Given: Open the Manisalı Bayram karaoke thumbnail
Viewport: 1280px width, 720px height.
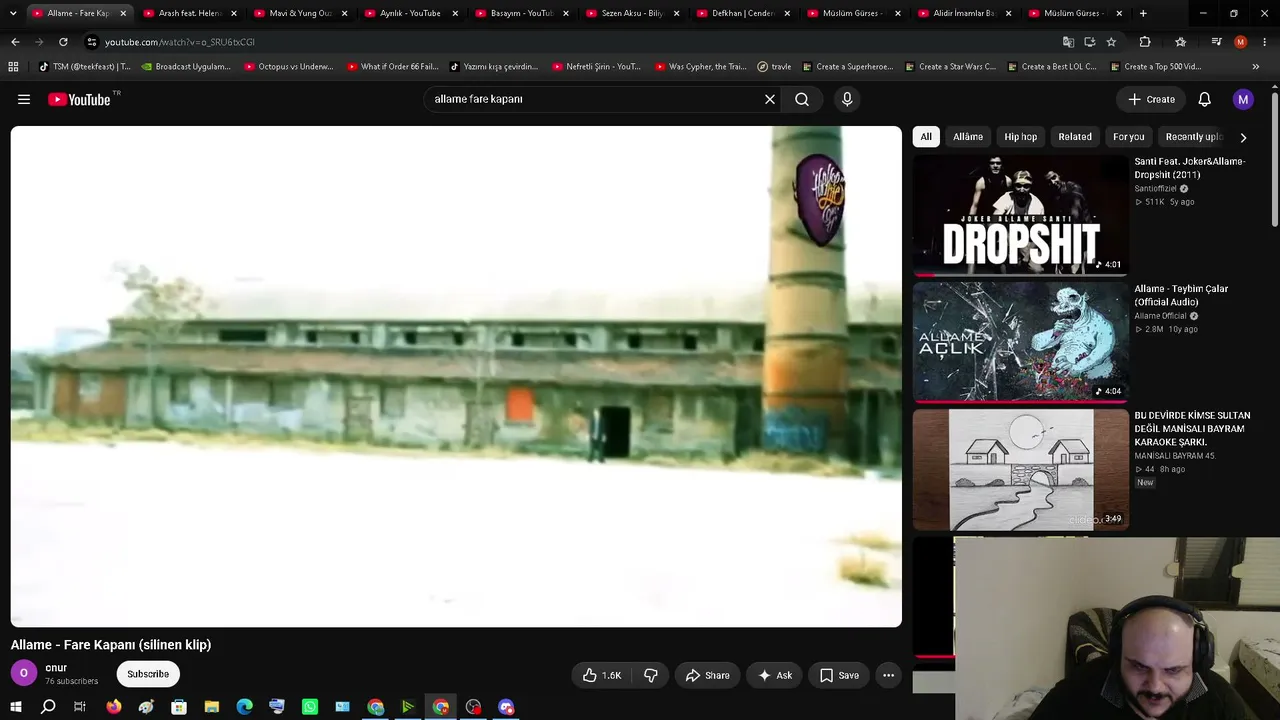Looking at the screenshot, I should coord(1020,469).
